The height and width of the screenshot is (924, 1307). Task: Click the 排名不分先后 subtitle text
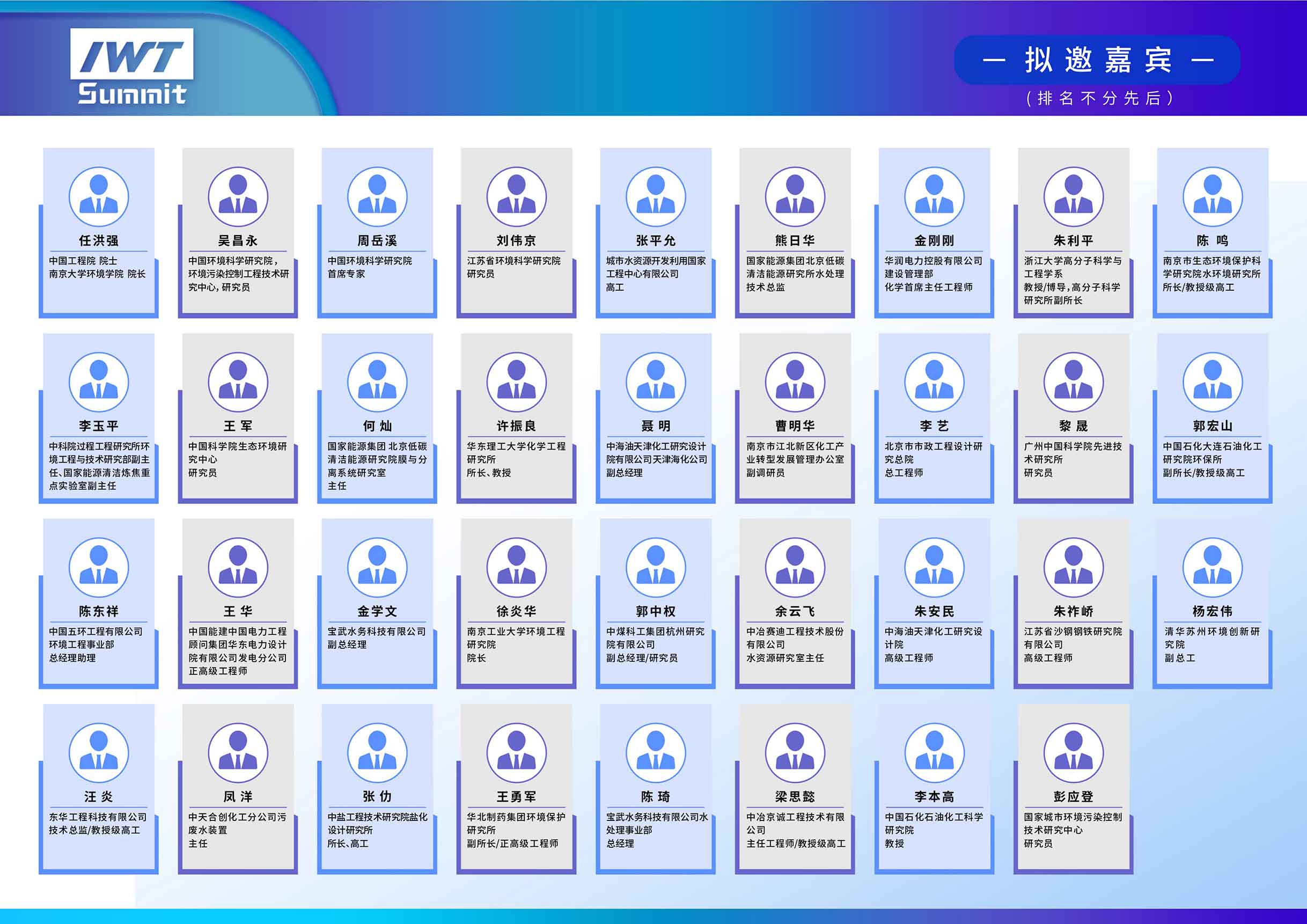click(1099, 98)
